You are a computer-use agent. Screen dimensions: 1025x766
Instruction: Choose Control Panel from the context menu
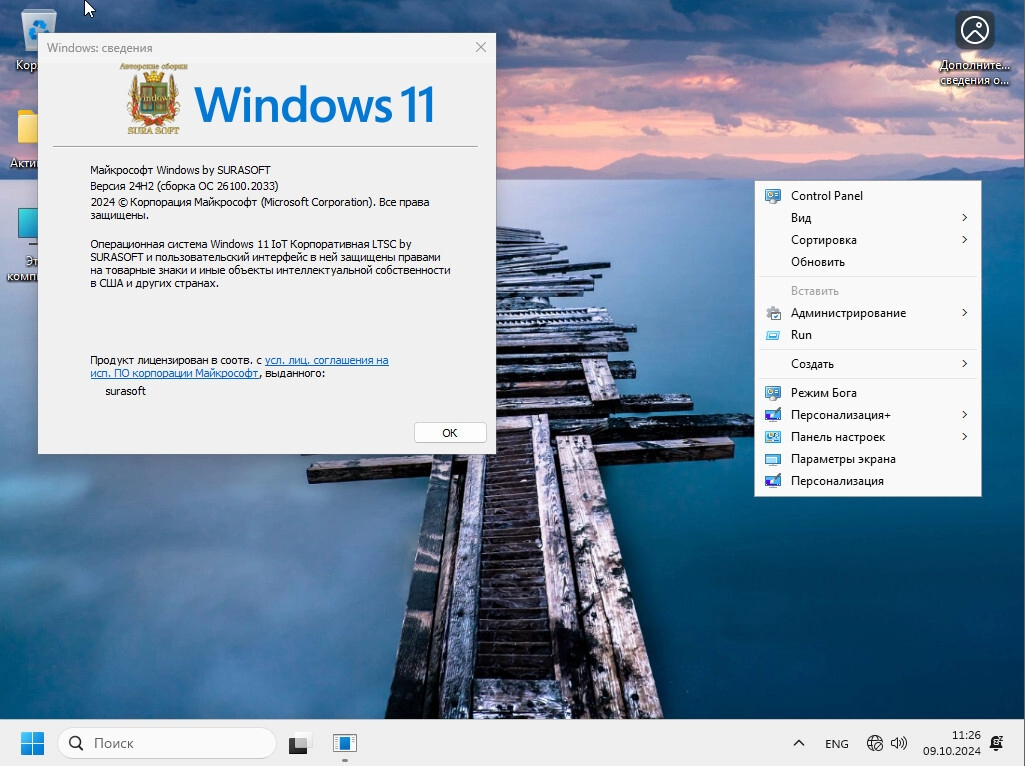[x=826, y=196]
